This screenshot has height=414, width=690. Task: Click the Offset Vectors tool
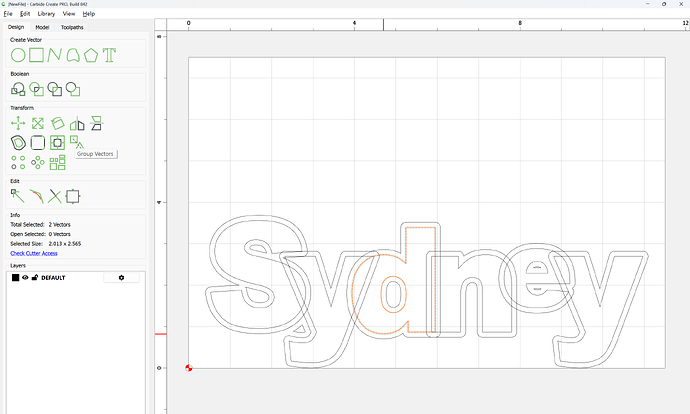coord(18,143)
